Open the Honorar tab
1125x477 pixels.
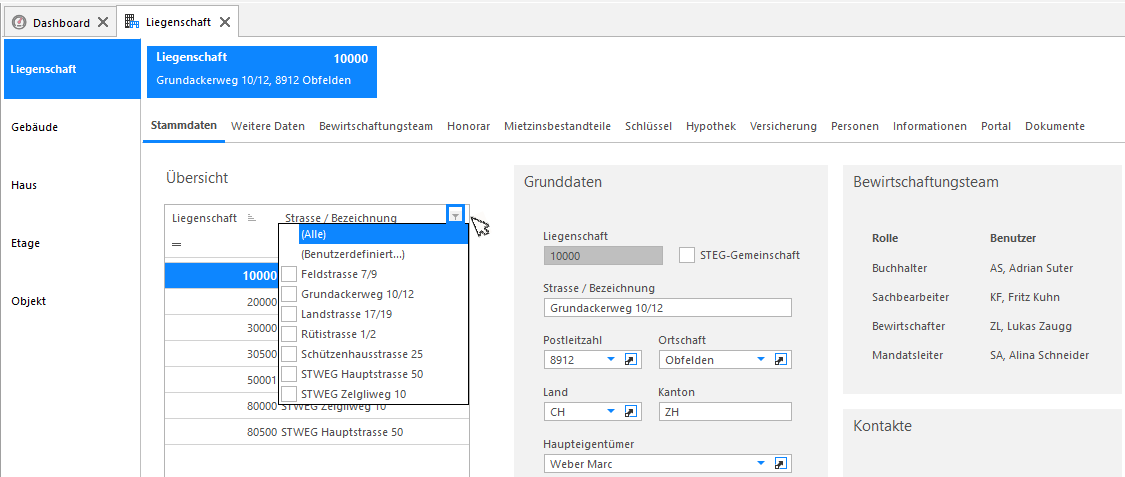[469, 126]
